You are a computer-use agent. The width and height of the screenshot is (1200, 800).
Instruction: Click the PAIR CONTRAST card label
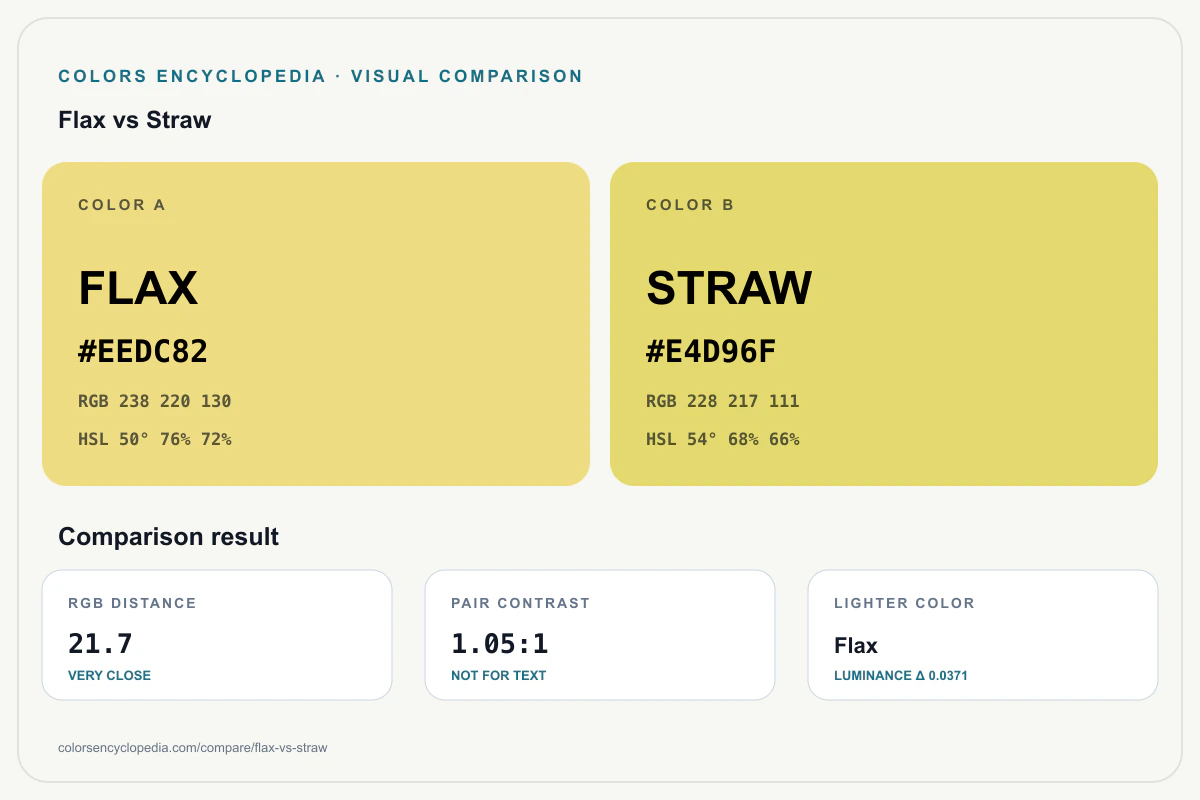click(521, 603)
